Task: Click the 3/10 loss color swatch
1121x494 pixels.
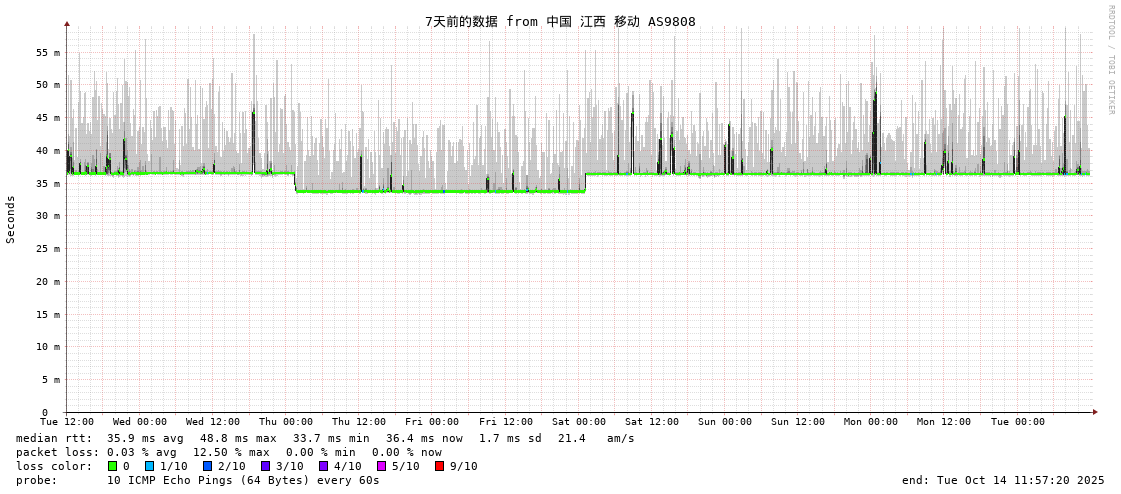Action: (x=266, y=466)
